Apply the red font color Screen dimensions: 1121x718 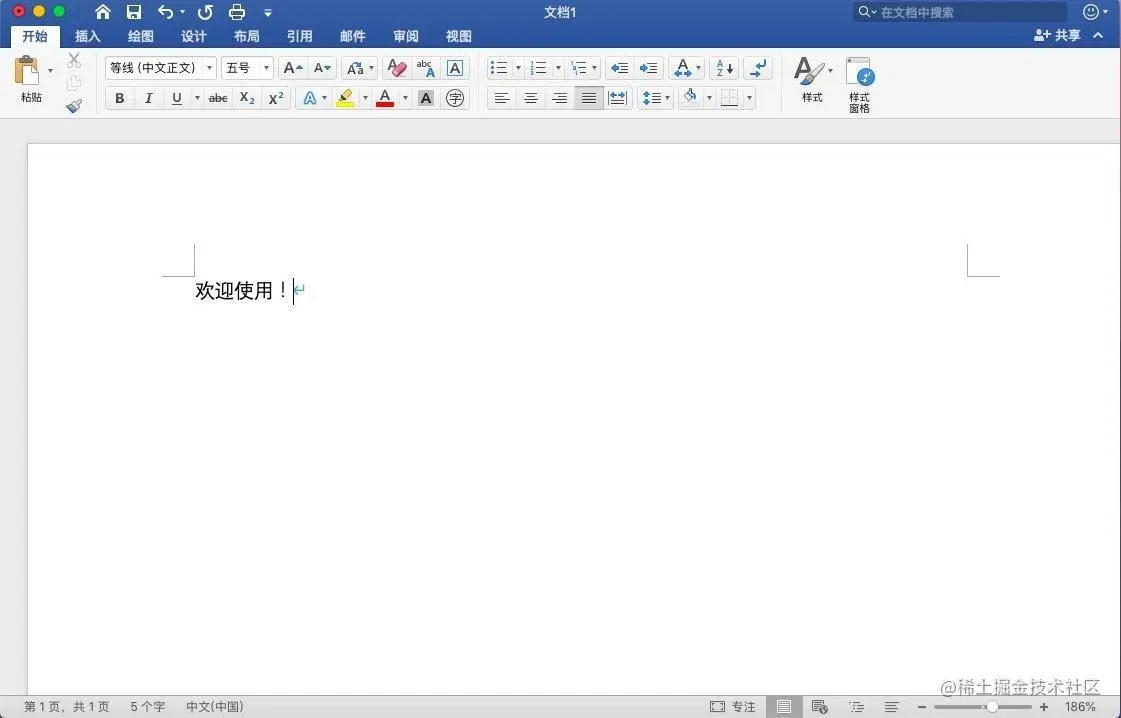(385, 98)
